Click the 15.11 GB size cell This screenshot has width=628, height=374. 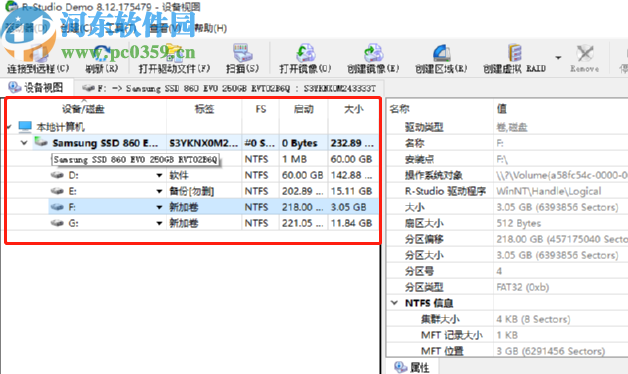point(351,191)
